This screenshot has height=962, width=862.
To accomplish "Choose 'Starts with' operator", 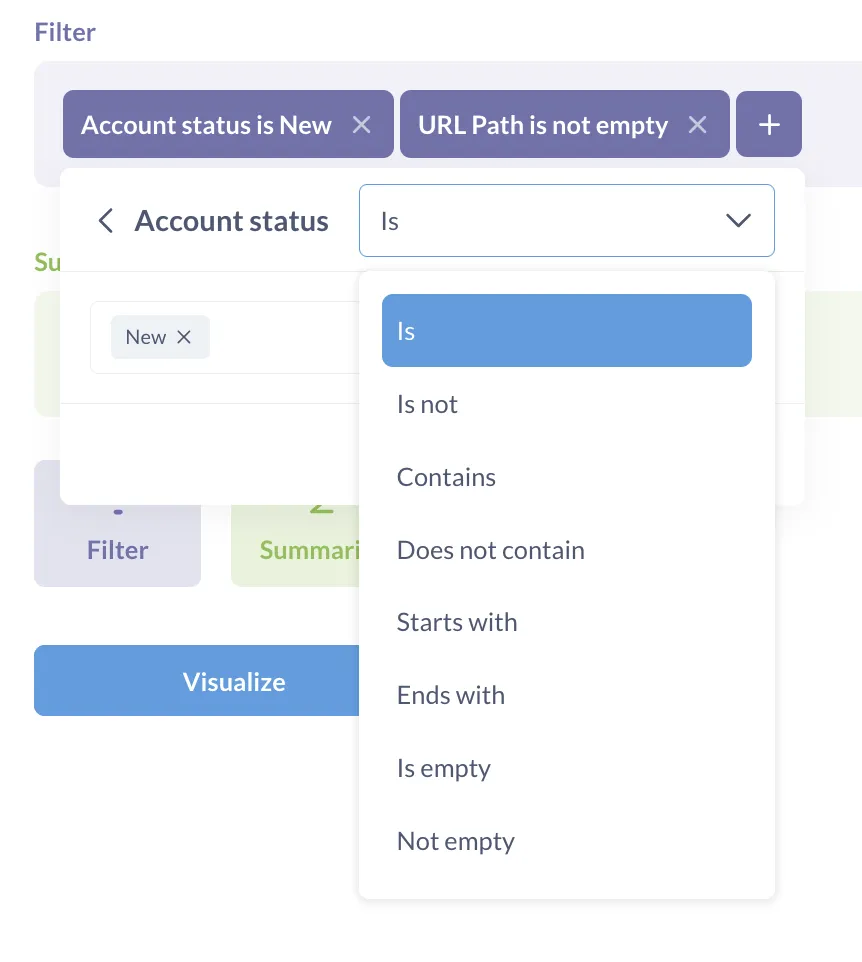I will [x=457, y=622].
